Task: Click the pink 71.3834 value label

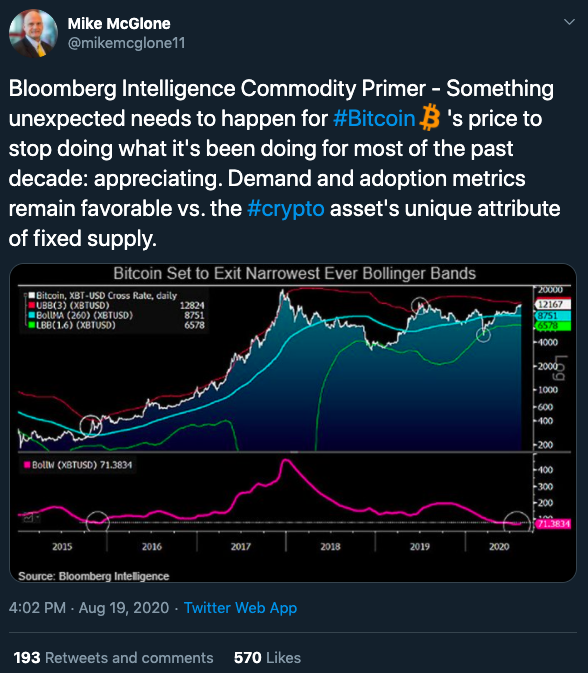Action: click(x=553, y=524)
